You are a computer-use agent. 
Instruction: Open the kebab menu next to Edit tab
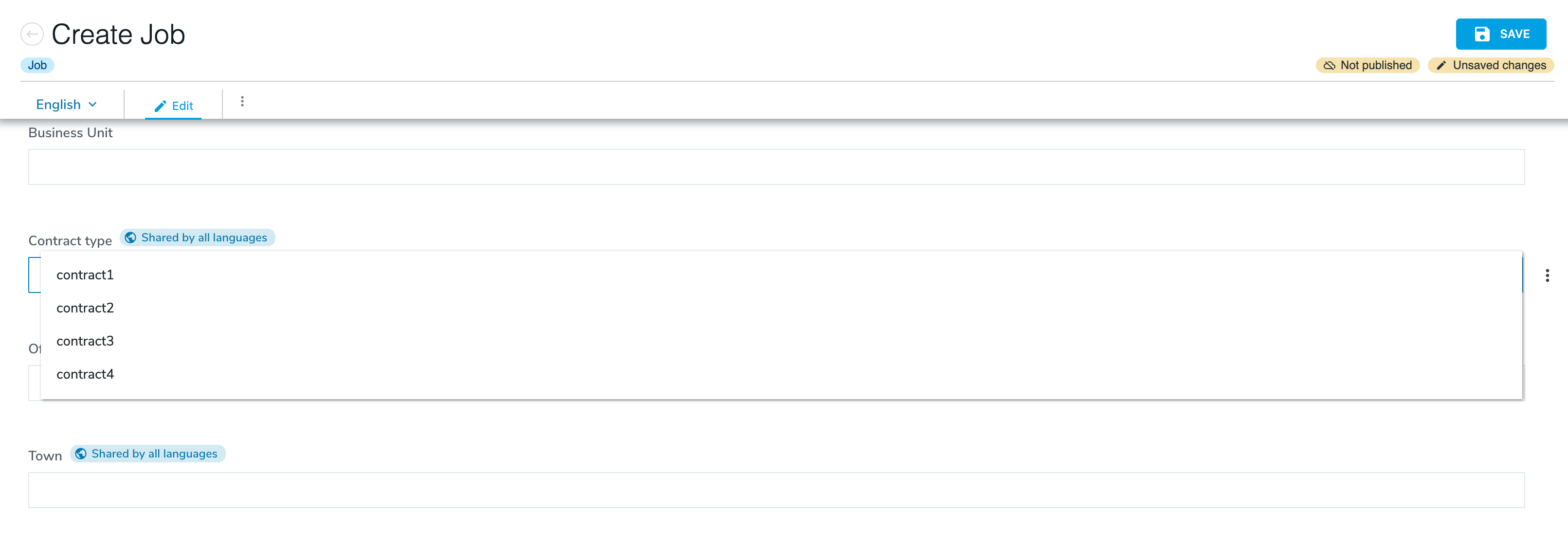click(242, 101)
